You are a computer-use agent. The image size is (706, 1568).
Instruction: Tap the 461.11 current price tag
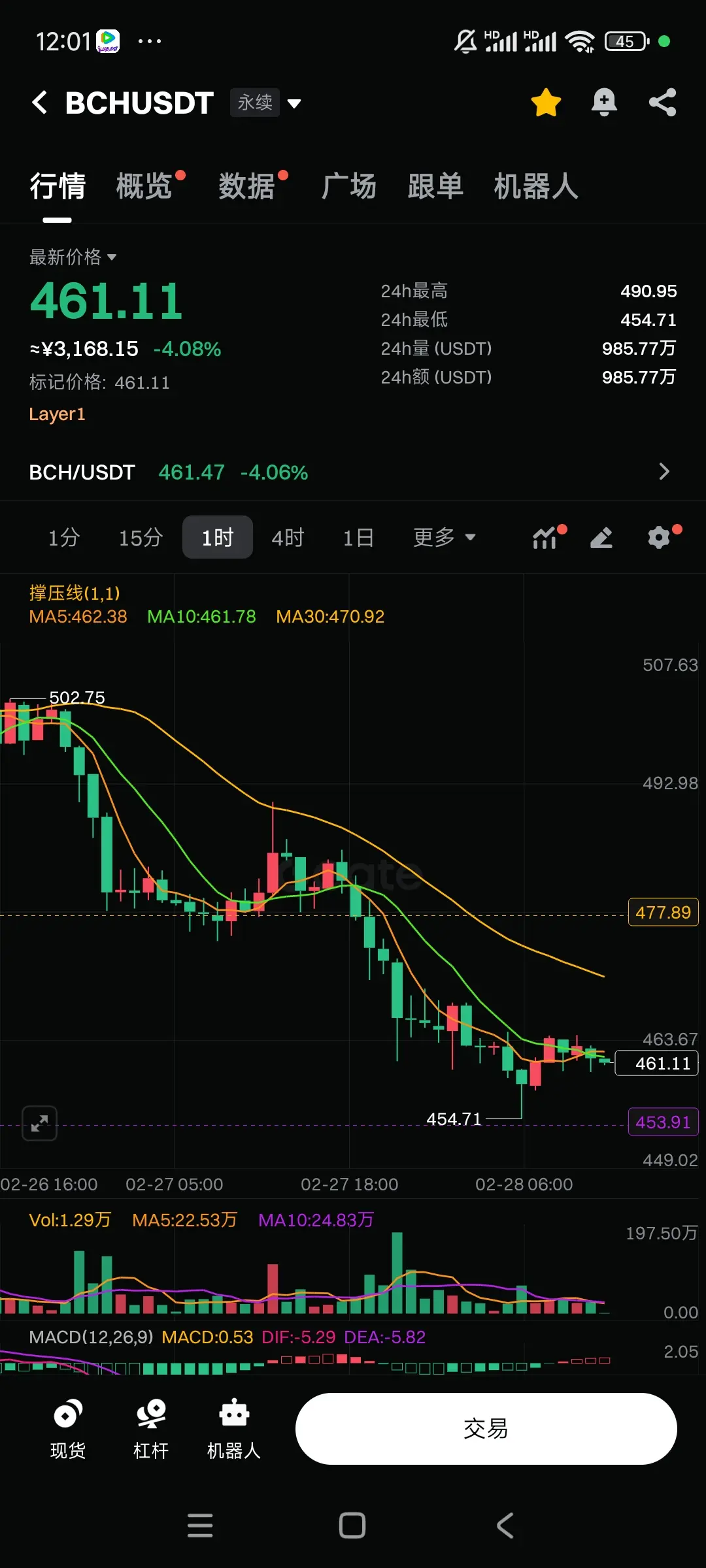657,1063
